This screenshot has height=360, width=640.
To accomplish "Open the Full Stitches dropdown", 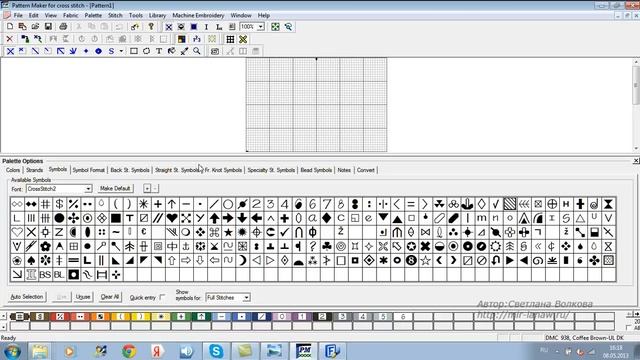I will coord(246,298).
